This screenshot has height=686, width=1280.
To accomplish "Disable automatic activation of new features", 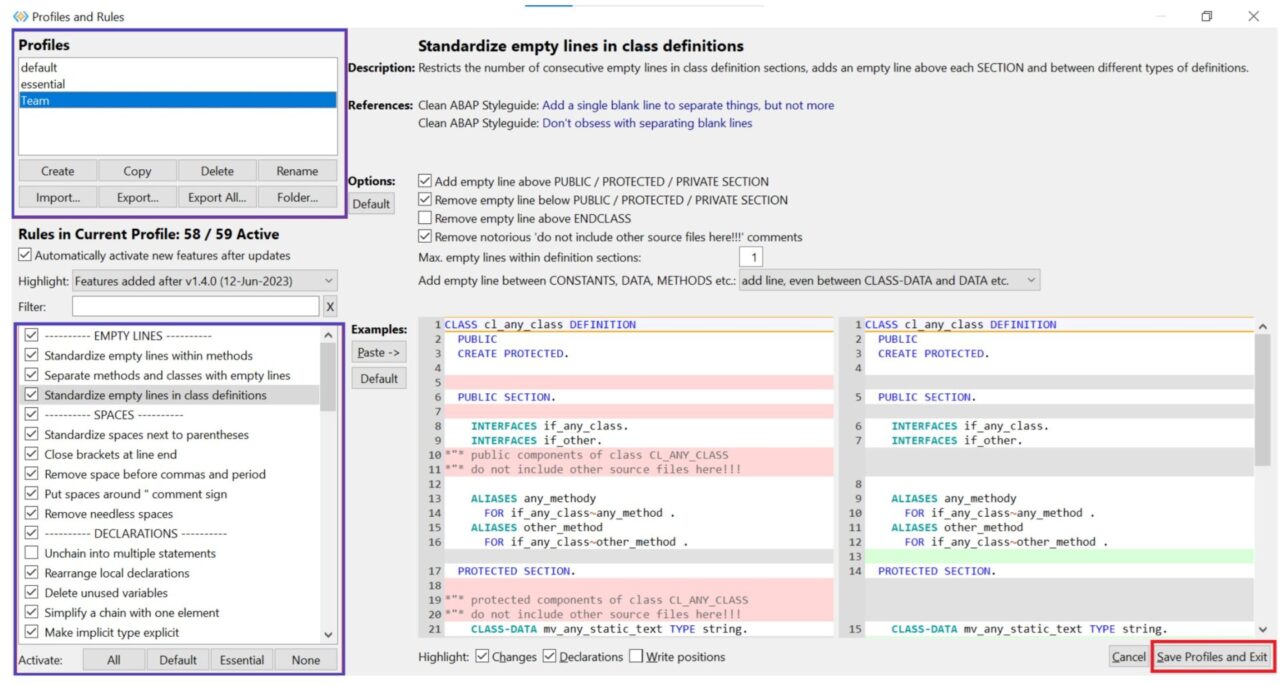I will coord(23,254).
